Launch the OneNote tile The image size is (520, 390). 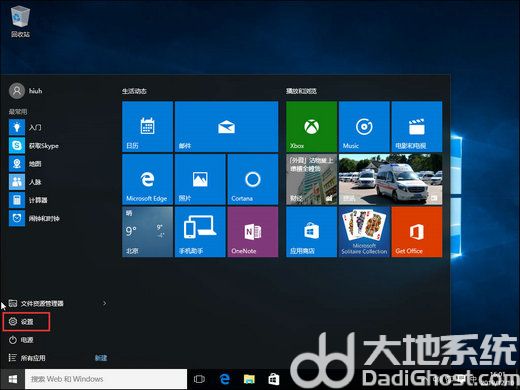253,232
